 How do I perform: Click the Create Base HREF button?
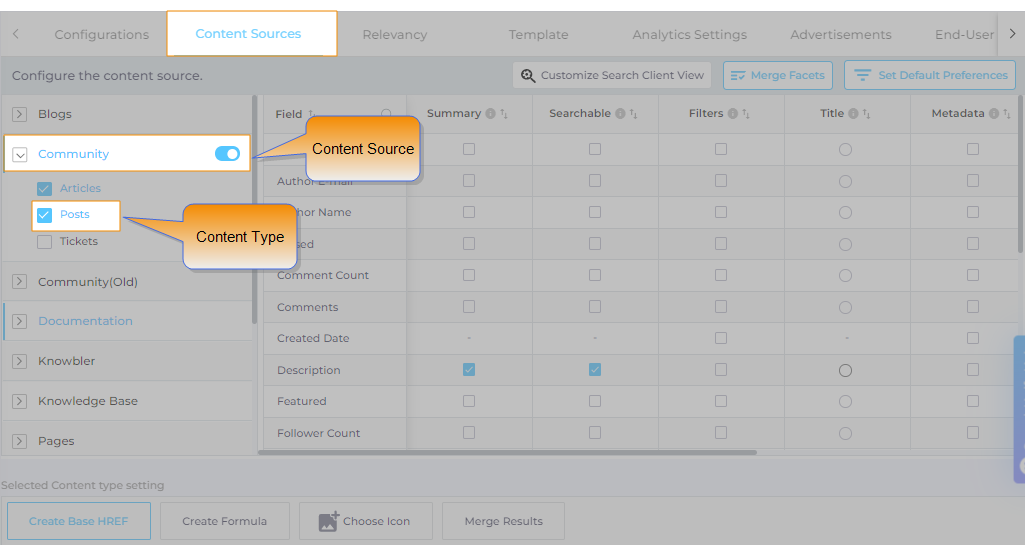click(78, 521)
